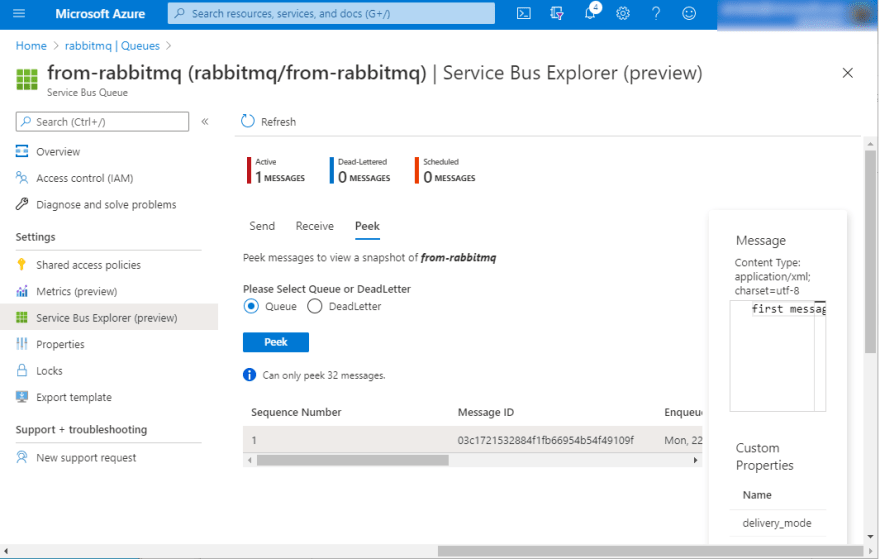Click breadcrumb chevron after rabbitmq | Queues
880x559 pixels.
pyautogui.click(x=168, y=46)
